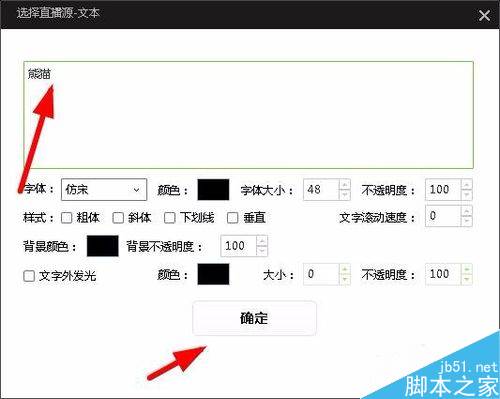Open the 背景颜色 color swatch
The width and height of the screenshot is (500, 399).
(103, 246)
